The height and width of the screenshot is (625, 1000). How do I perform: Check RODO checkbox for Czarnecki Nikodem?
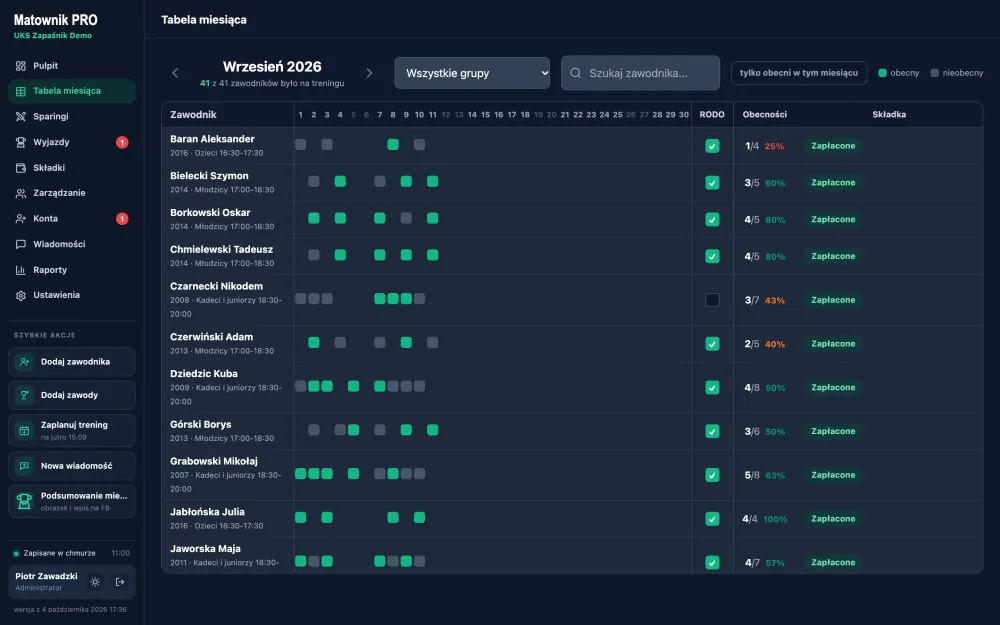tap(712, 300)
